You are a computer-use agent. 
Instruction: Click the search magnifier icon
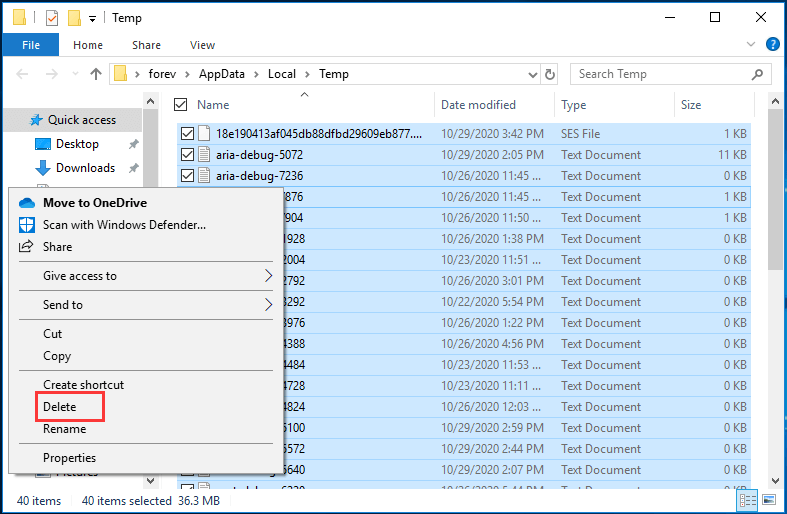coord(757,74)
